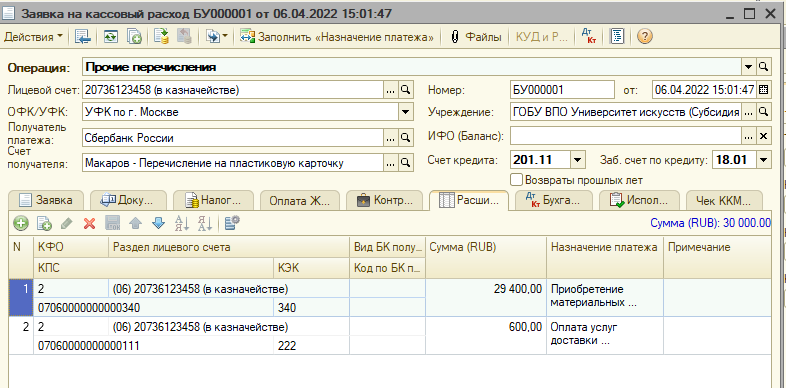Click the magnifier next to Операция field
The image size is (786, 388).
pos(763,66)
